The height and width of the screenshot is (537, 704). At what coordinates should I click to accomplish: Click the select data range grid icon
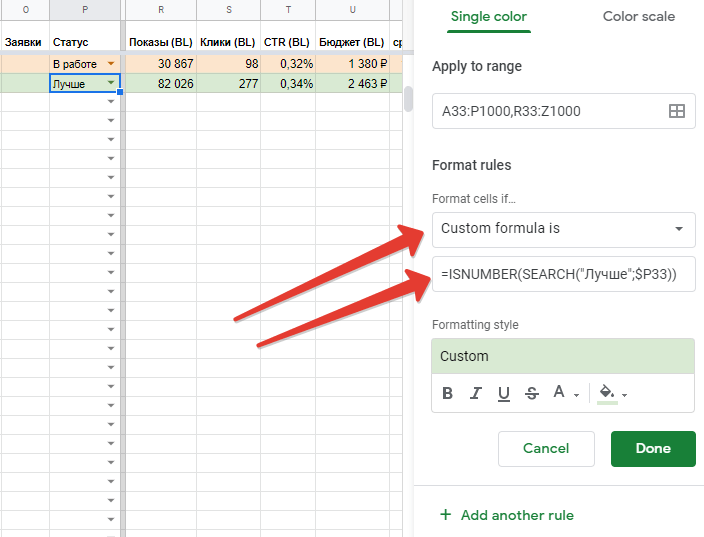coord(677,111)
